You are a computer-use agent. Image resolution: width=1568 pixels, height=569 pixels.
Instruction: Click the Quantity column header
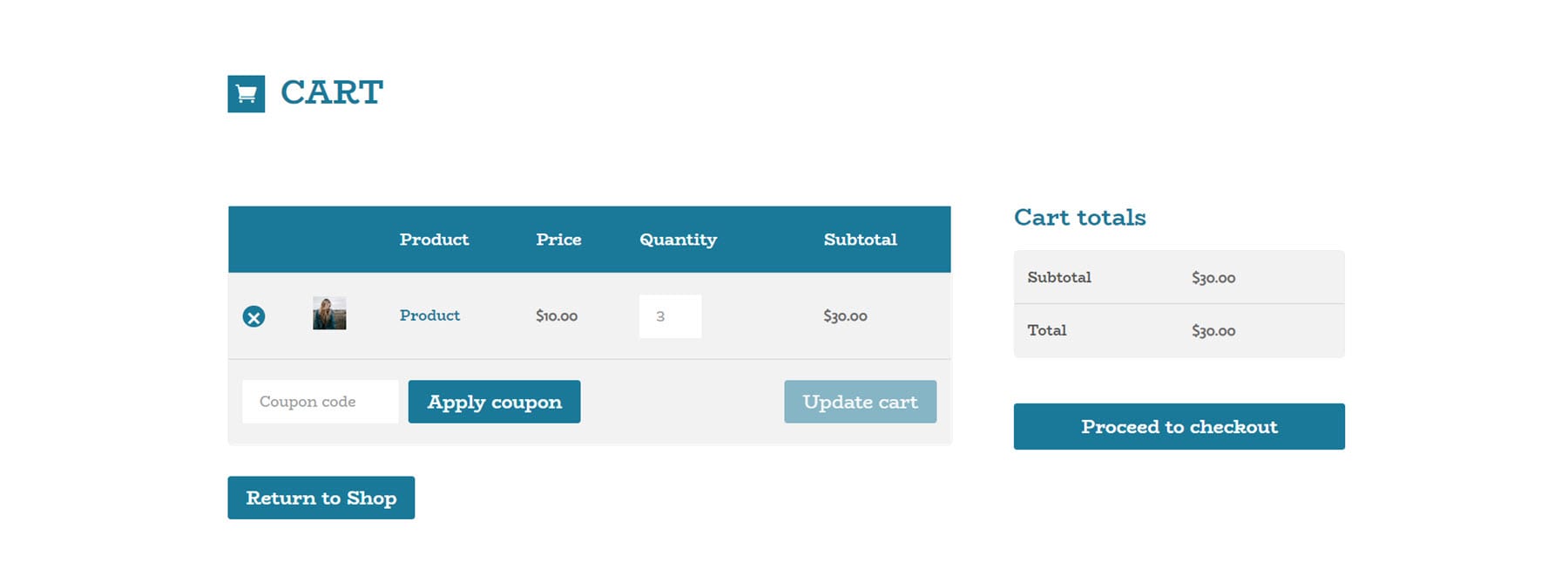pyautogui.click(x=678, y=240)
